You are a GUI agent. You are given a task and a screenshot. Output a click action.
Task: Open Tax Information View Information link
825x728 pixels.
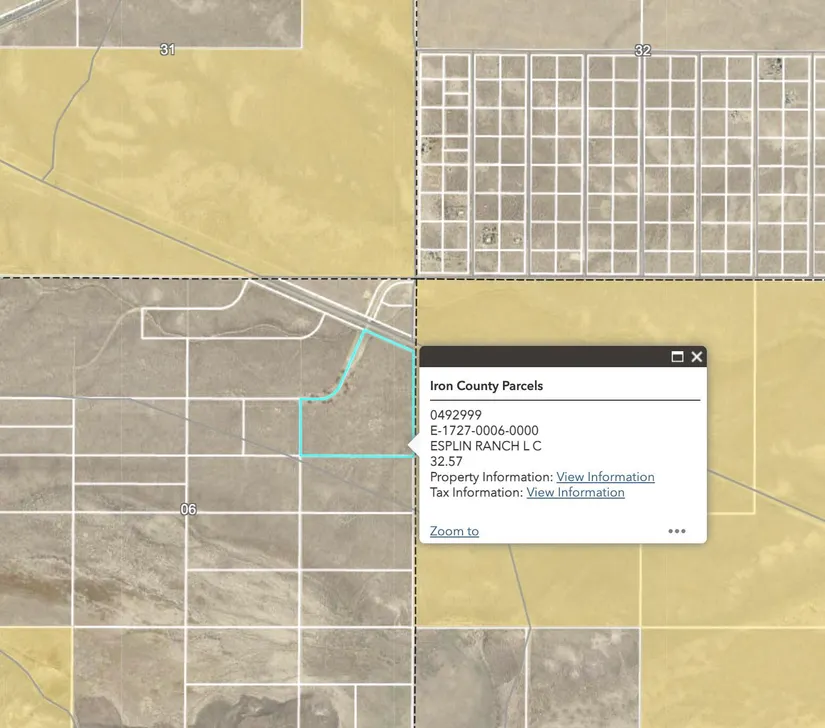click(x=575, y=492)
